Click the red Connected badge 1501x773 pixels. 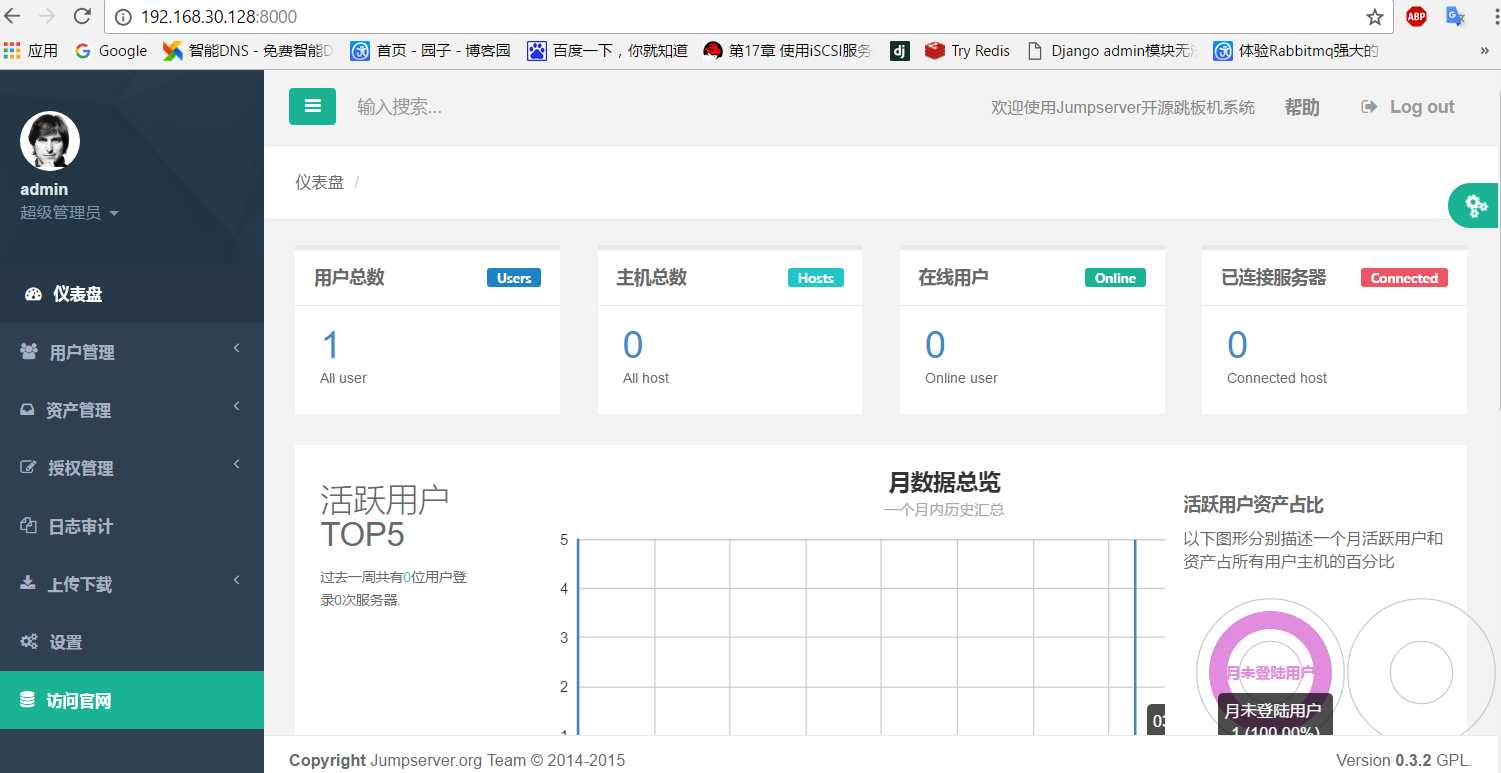(x=1404, y=278)
